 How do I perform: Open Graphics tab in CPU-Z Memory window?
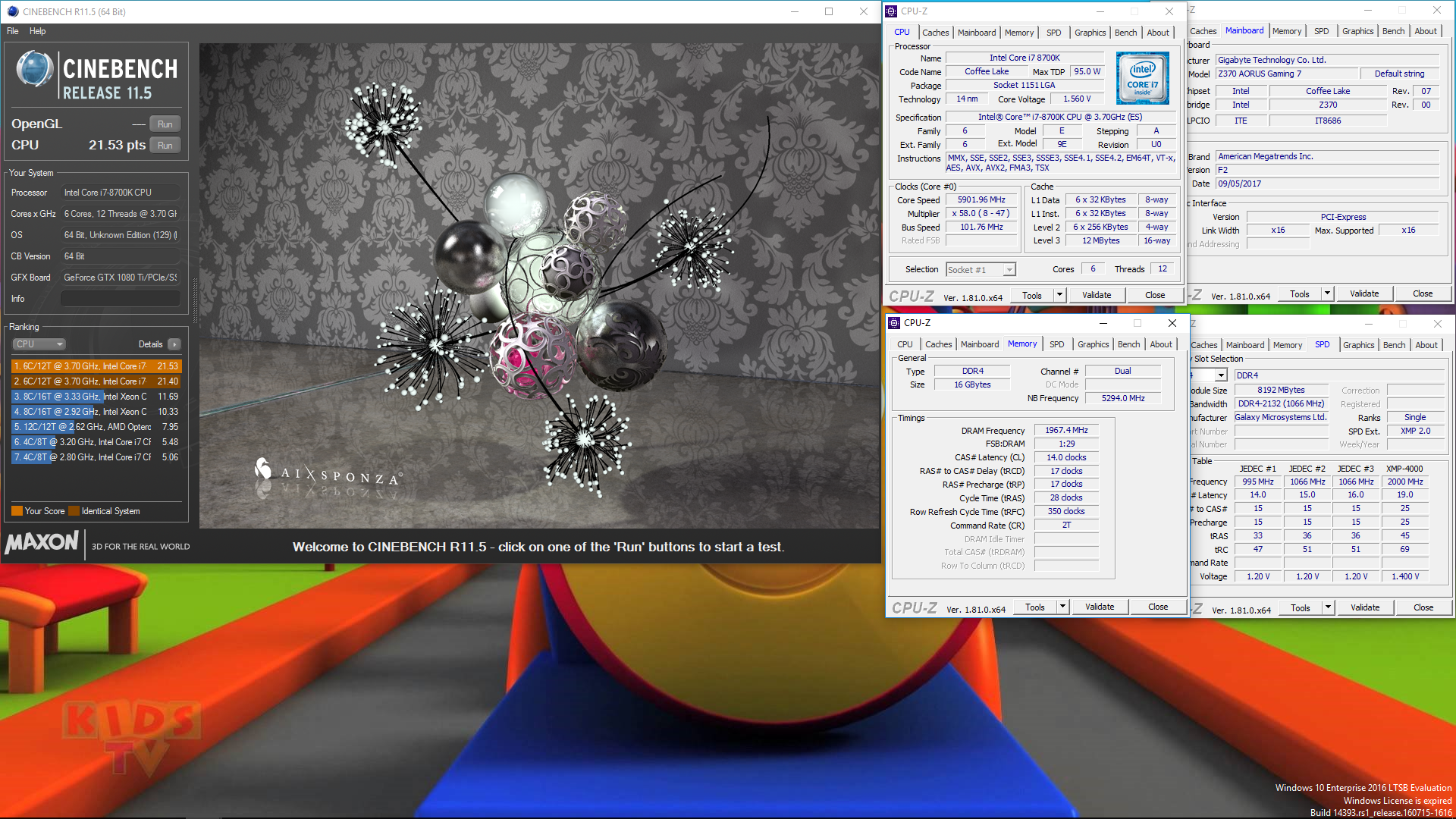pyautogui.click(x=1093, y=344)
